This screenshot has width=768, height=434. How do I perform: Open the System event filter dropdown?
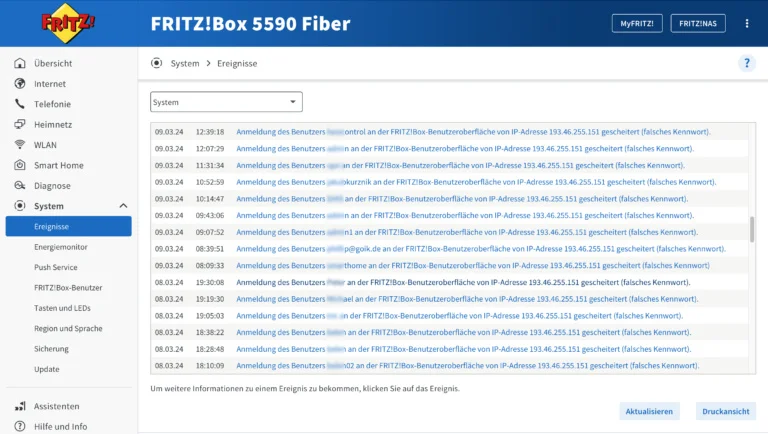(x=226, y=102)
